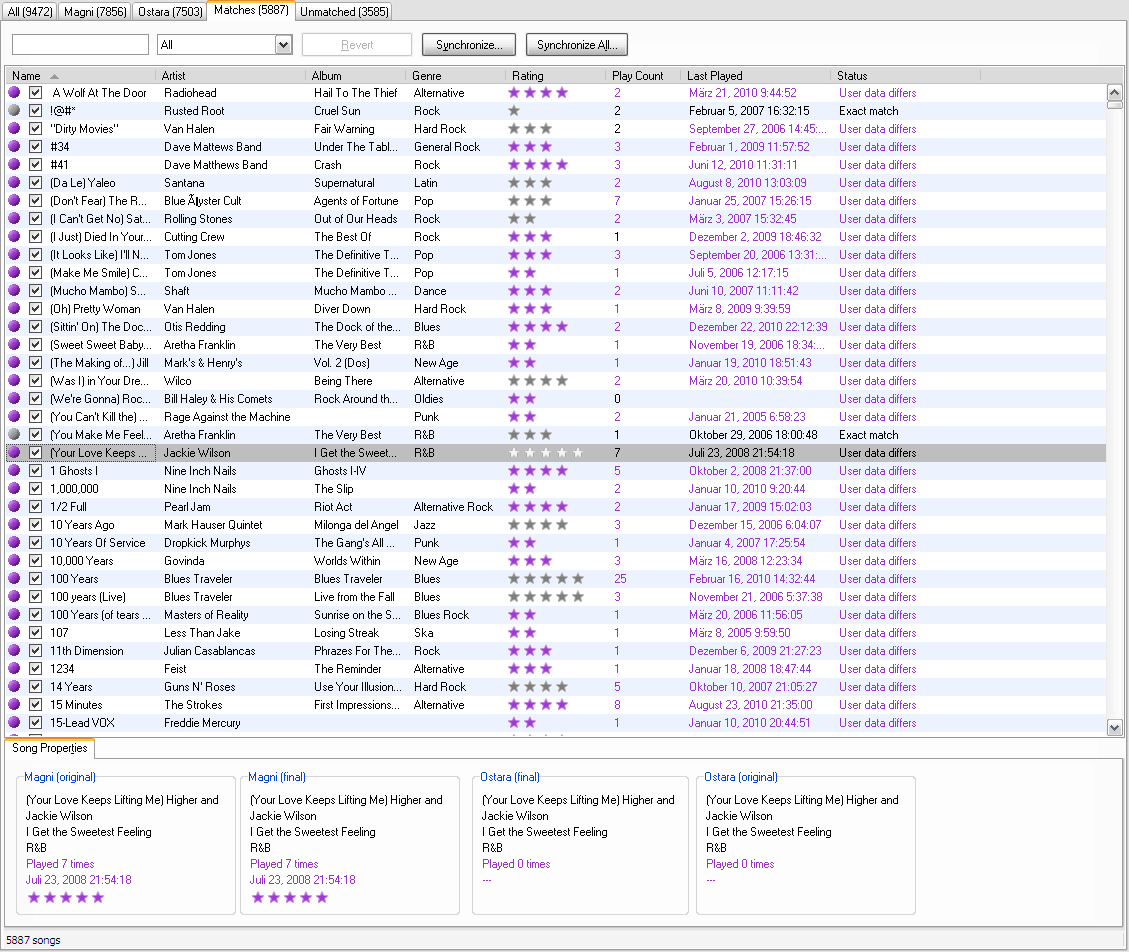Select the Matches (5887) tab
Image resolution: width=1129 pixels, height=952 pixels.
tap(251, 10)
